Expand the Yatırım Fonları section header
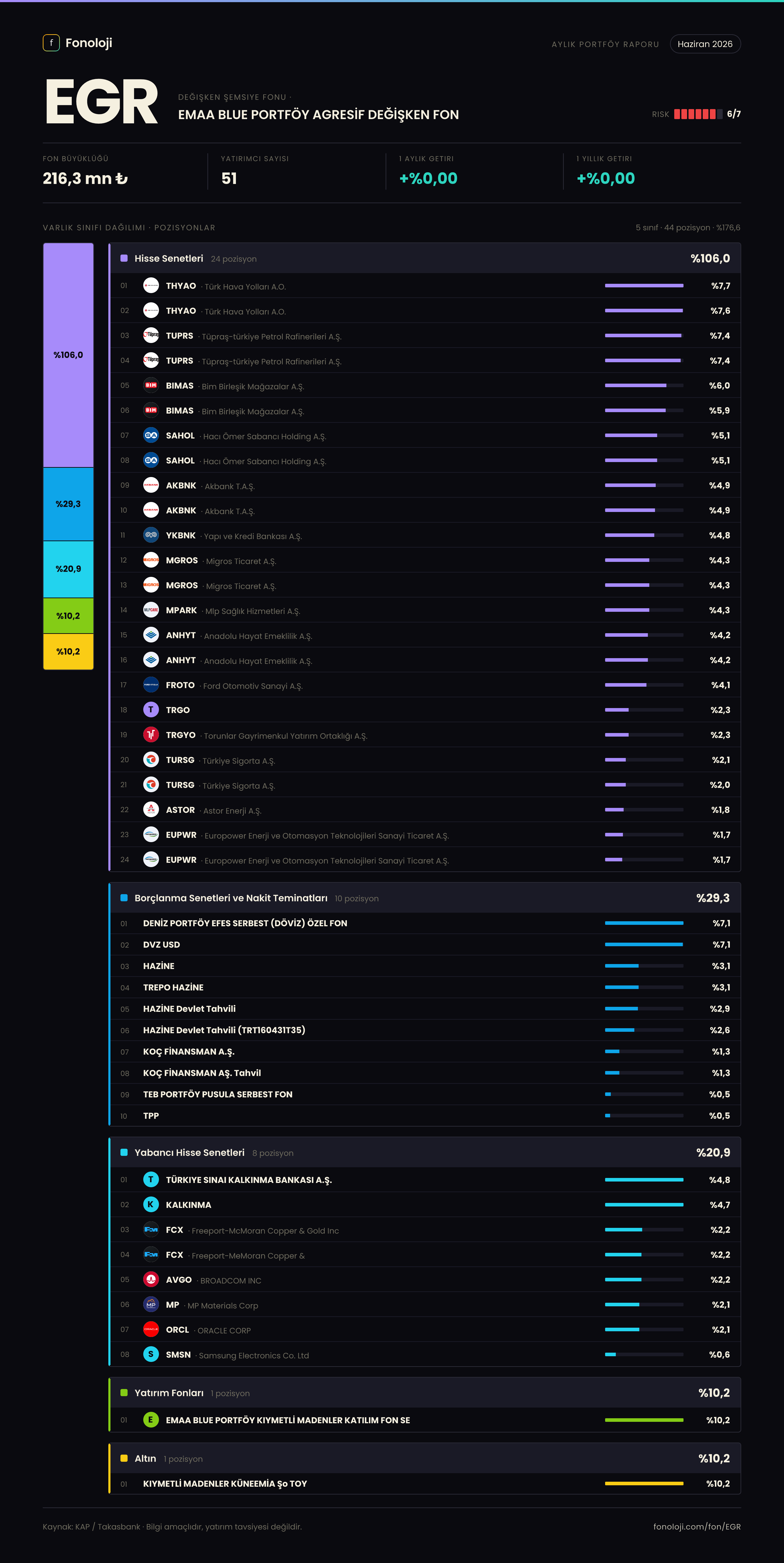Viewport: 784px width, 1563px height. (425, 1393)
